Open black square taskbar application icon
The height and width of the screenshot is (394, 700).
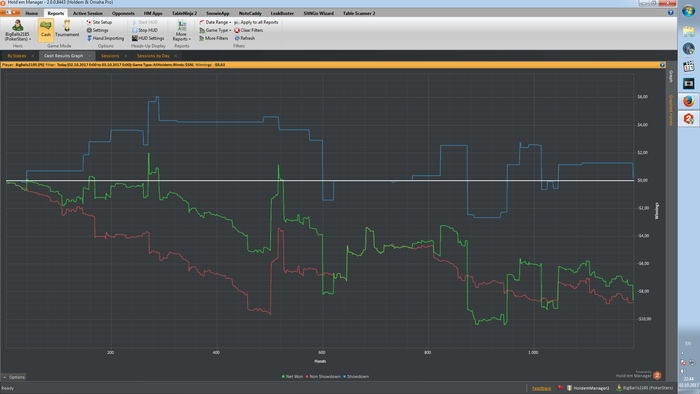point(688,83)
